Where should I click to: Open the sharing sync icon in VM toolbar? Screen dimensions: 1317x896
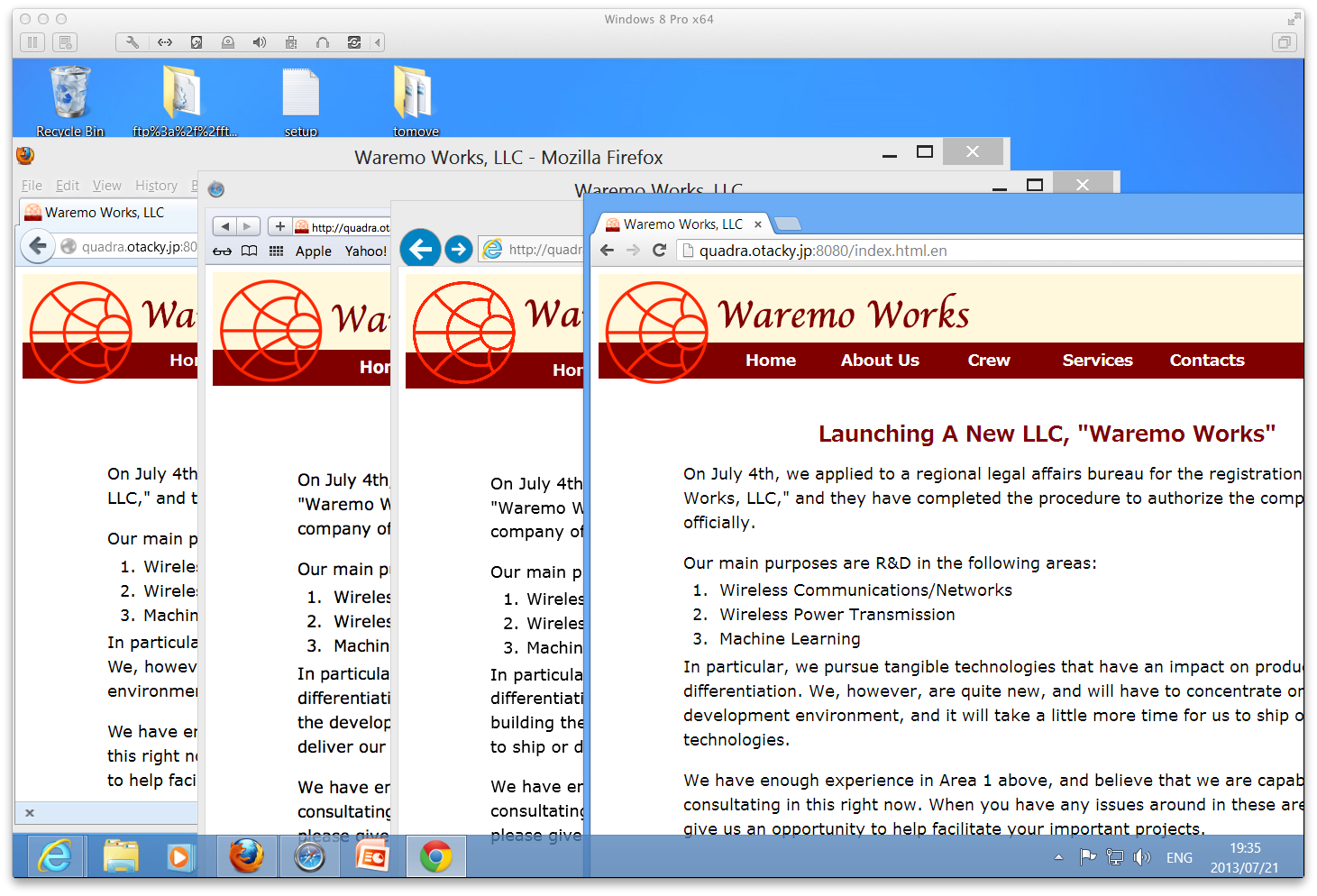pos(354,42)
